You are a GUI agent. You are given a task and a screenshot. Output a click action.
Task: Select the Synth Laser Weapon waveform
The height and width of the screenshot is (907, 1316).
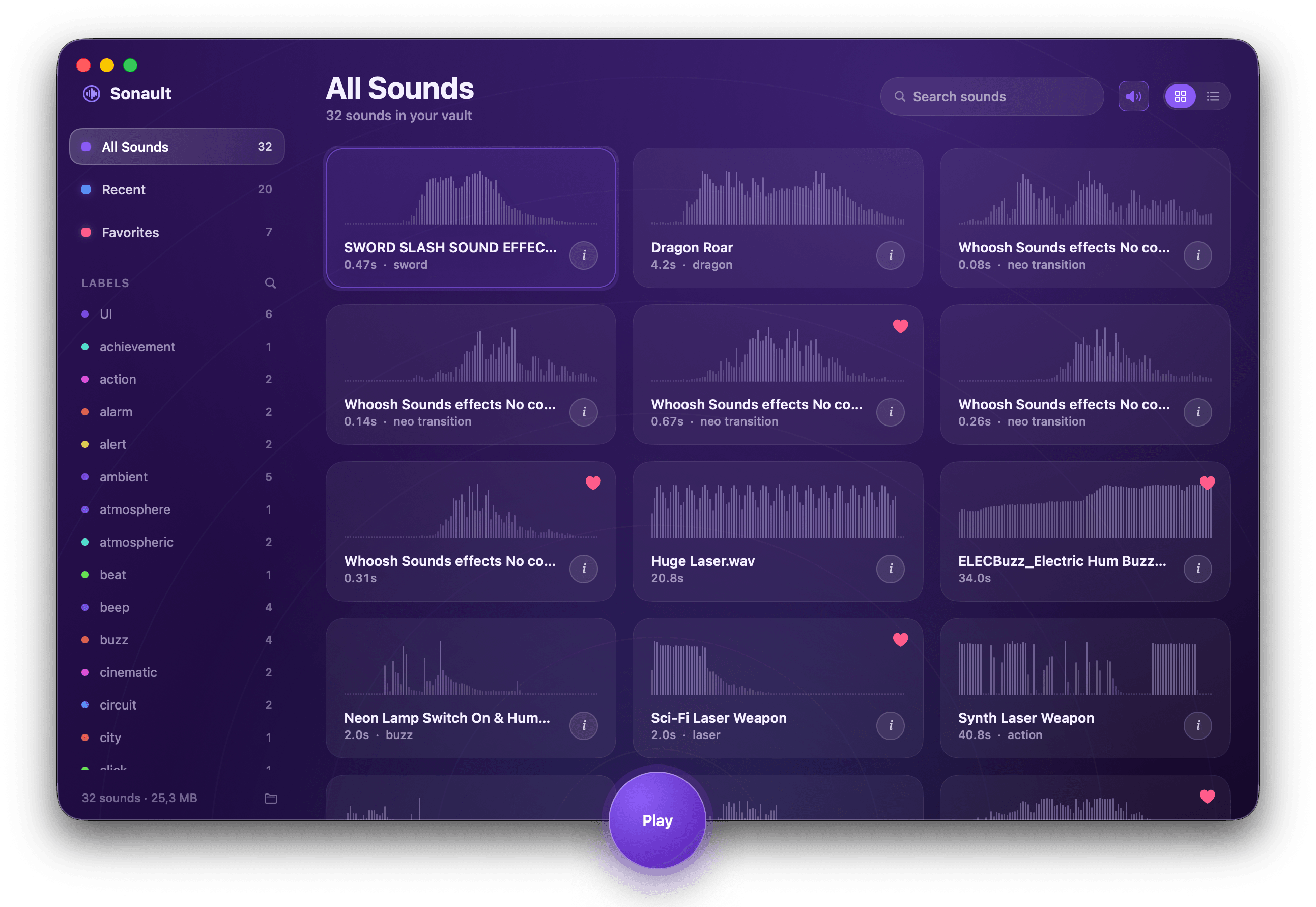[x=1085, y=668]
